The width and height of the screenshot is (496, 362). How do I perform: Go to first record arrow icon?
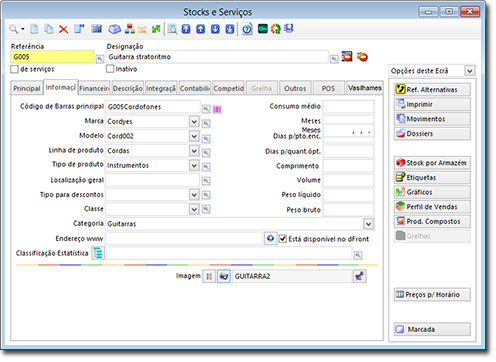point(186,29)
